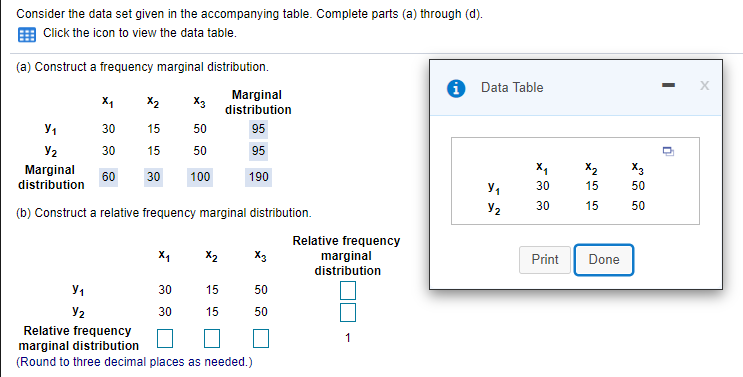Click 'Click the icon to view the data table' link
The width and height of the screenshot is (743, 377).
click(140, 33)
